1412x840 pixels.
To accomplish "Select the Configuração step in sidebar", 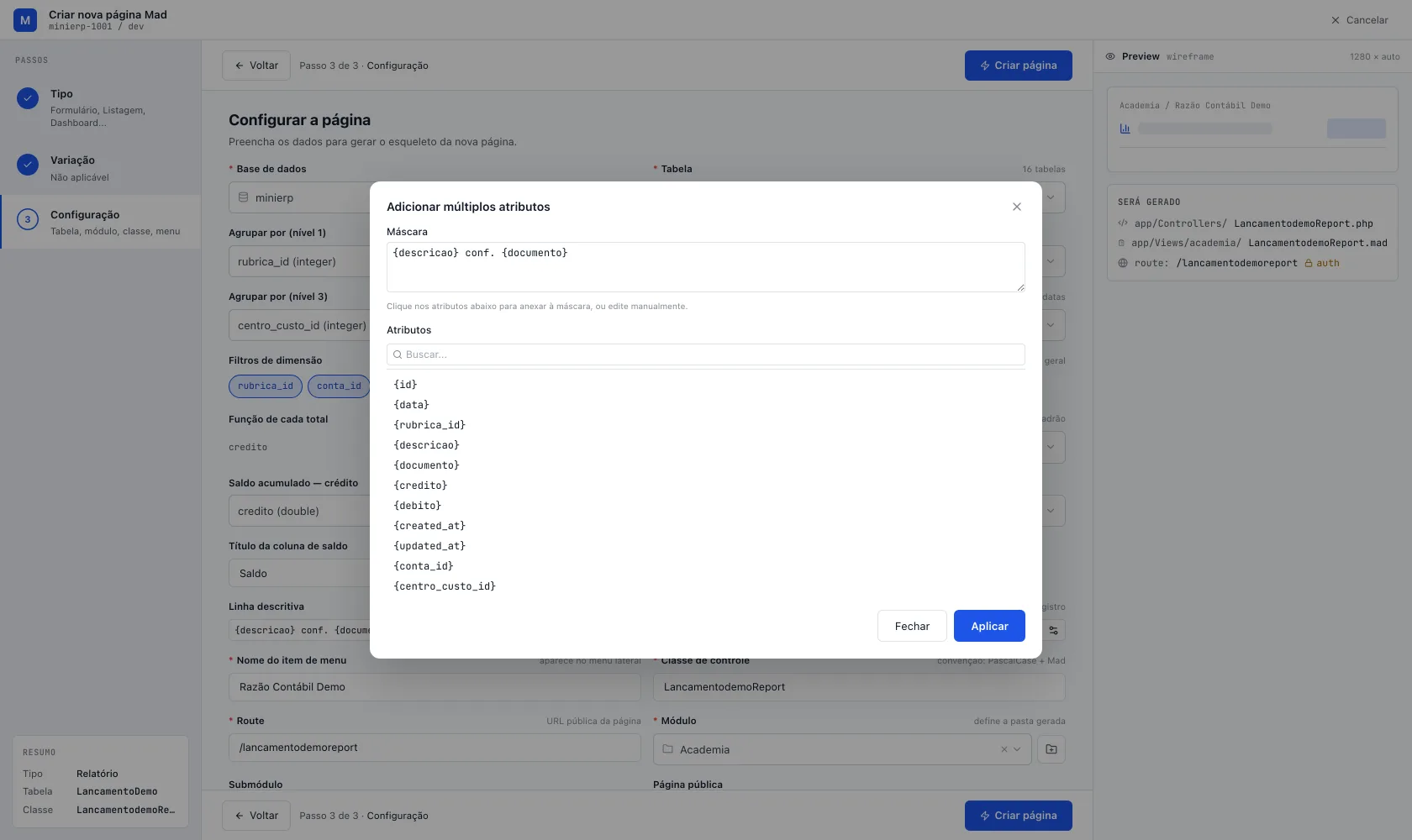I will click(x=101, y=222).
